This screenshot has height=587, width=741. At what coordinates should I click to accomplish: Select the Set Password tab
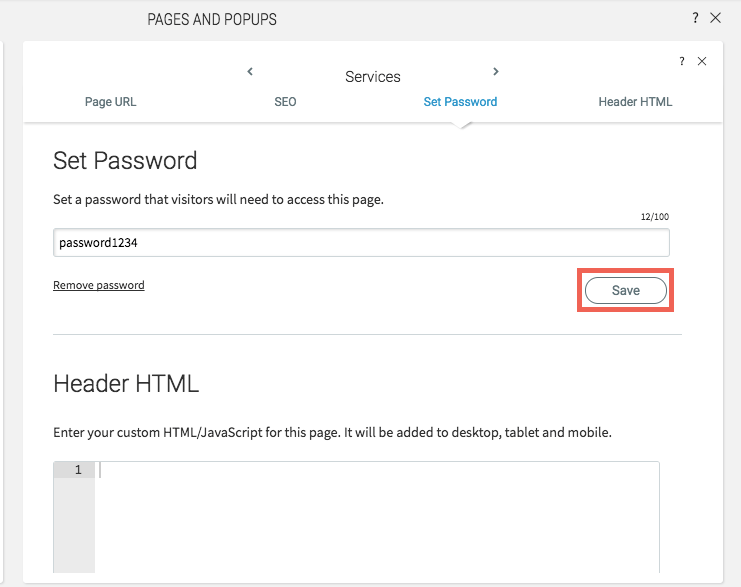[x=460, y=102]
